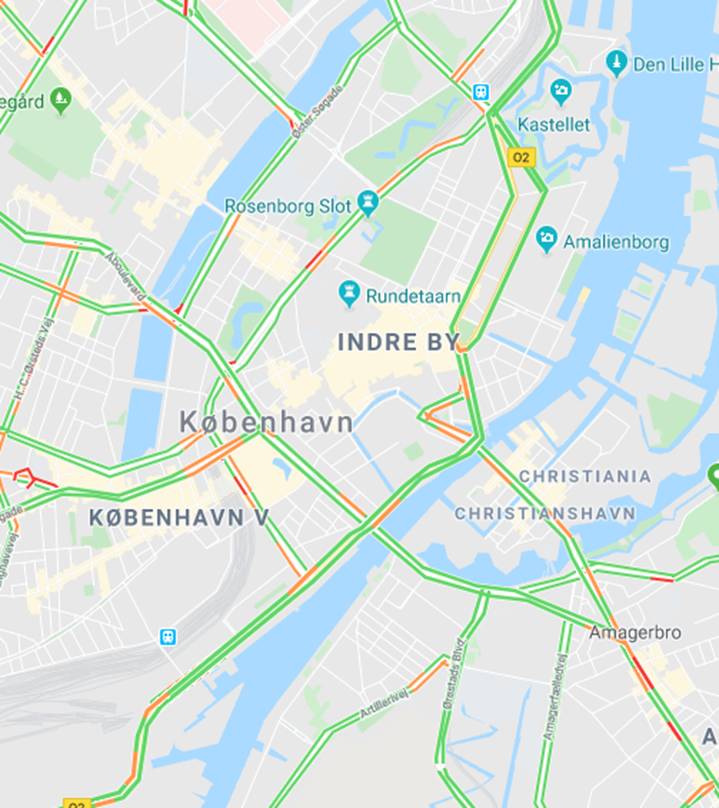The width and height of the screenshot is (719, 808).
Task: Click the Kastellet place name
Action: [554, 124]
